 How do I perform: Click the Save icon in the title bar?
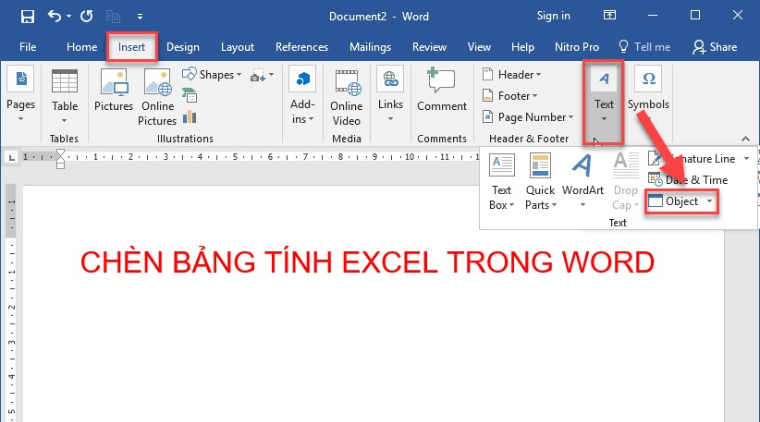pos(28,16)
